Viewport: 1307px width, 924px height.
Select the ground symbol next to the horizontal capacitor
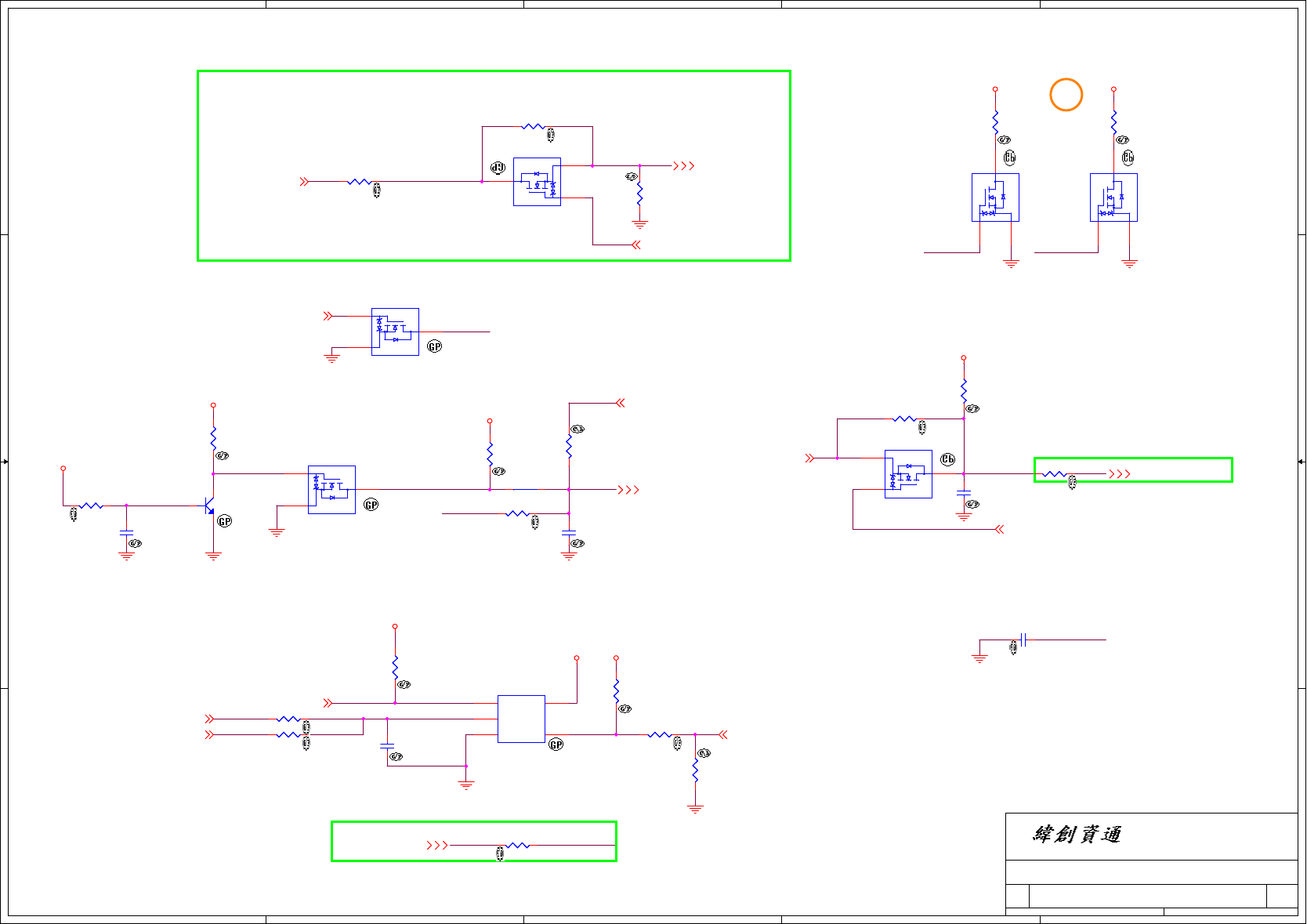[x=979, y=658]
